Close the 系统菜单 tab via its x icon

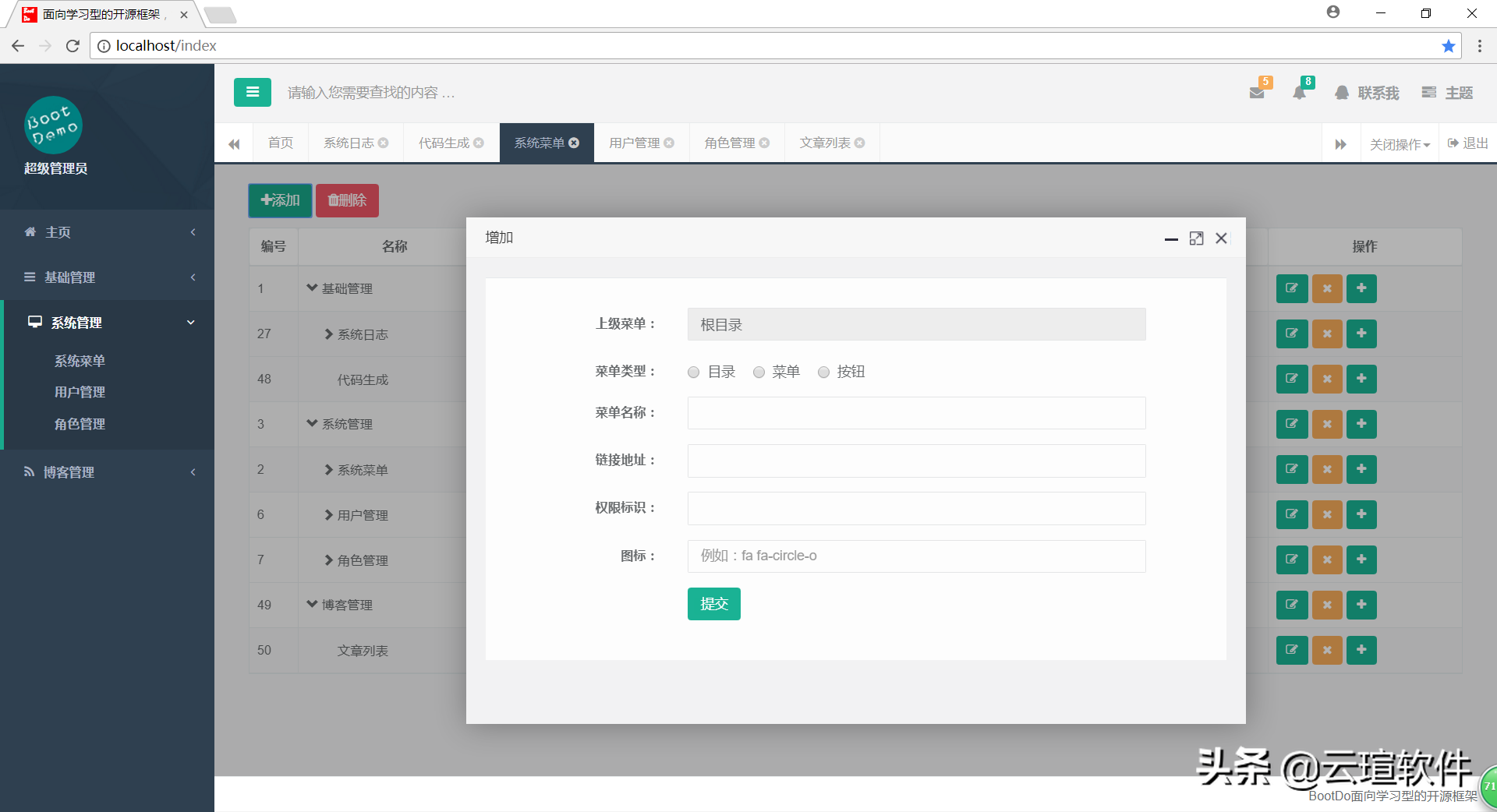[x=574, y=143]
